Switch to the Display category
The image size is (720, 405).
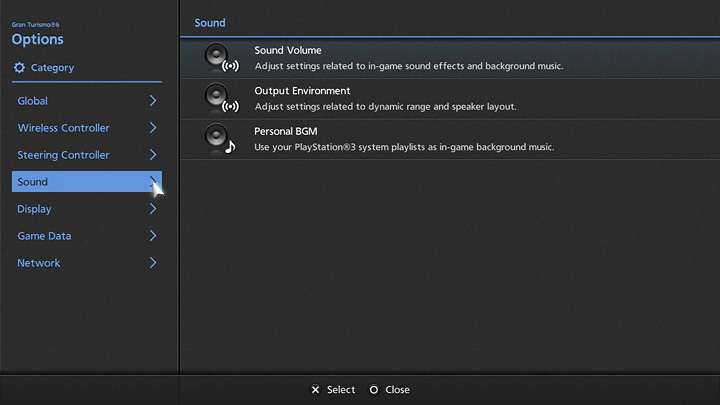(34, 209)
